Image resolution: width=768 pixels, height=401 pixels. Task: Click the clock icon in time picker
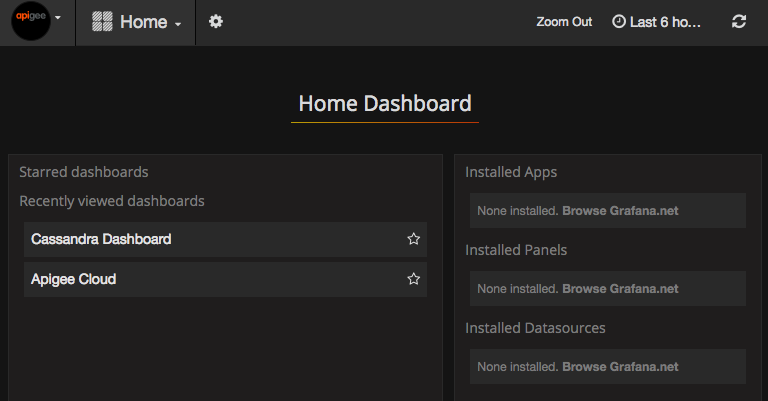[619, 22]
